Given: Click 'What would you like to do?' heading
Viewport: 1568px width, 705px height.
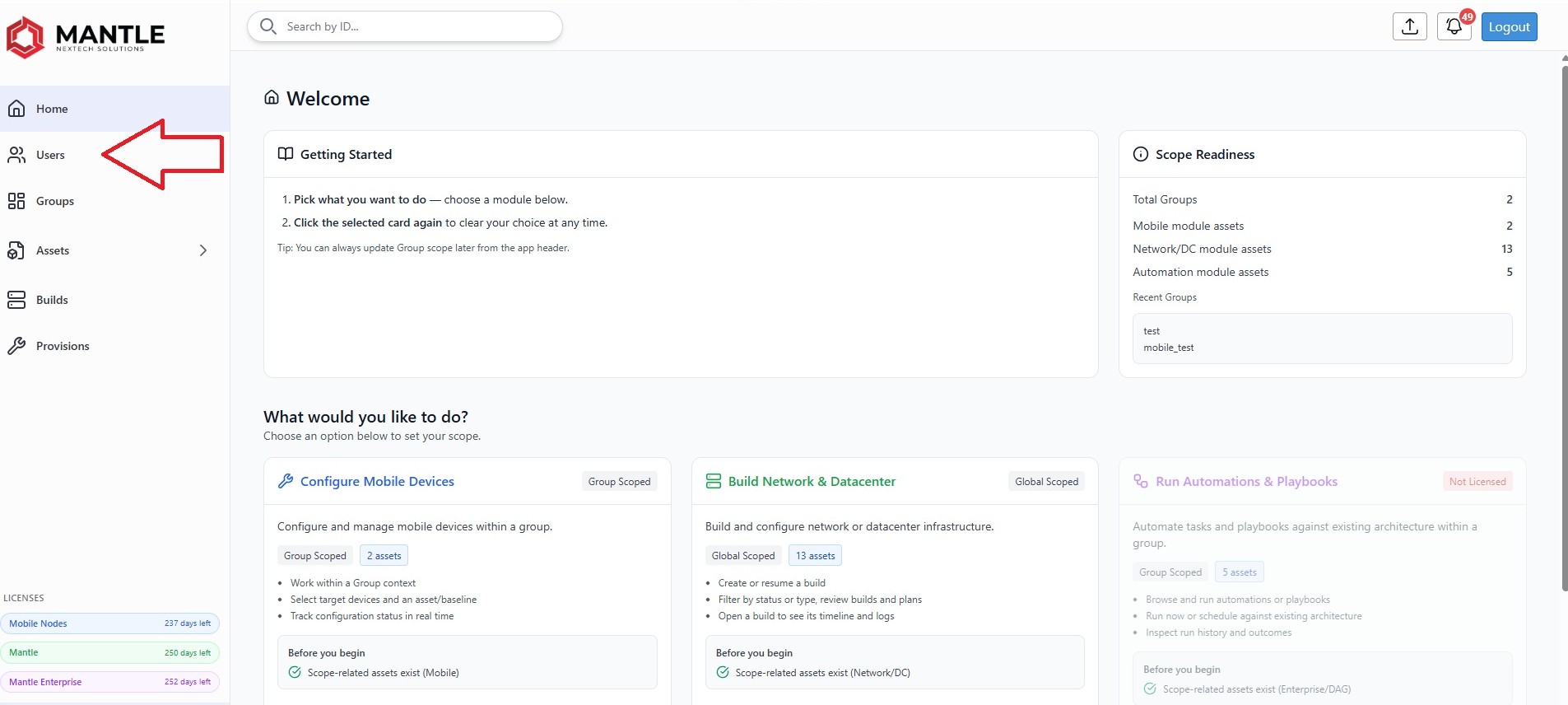Looking at the screenshot, I should [365, 417].
